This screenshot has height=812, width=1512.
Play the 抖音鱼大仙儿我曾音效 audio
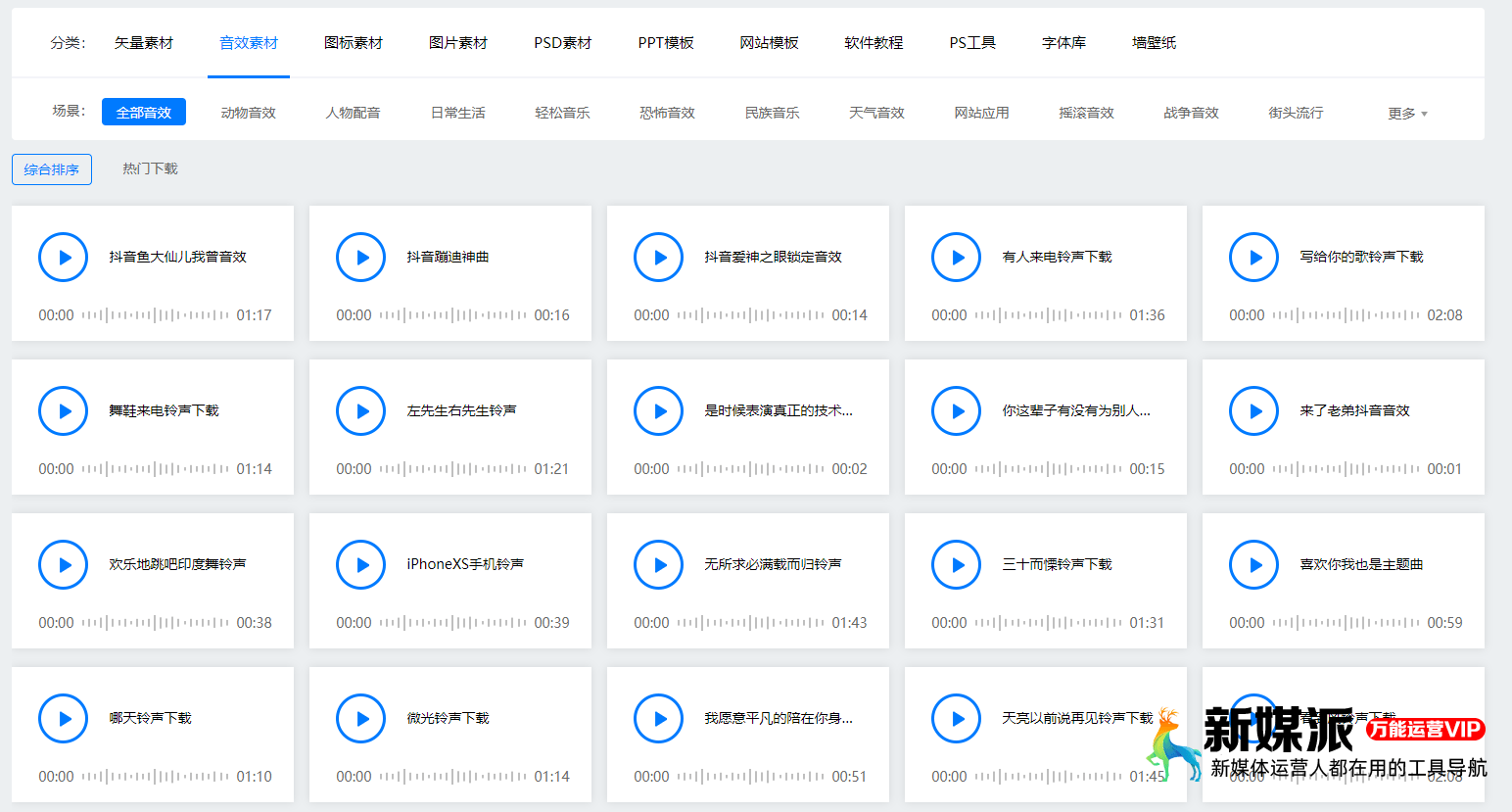pyautogui.click(x=63, y=257)
